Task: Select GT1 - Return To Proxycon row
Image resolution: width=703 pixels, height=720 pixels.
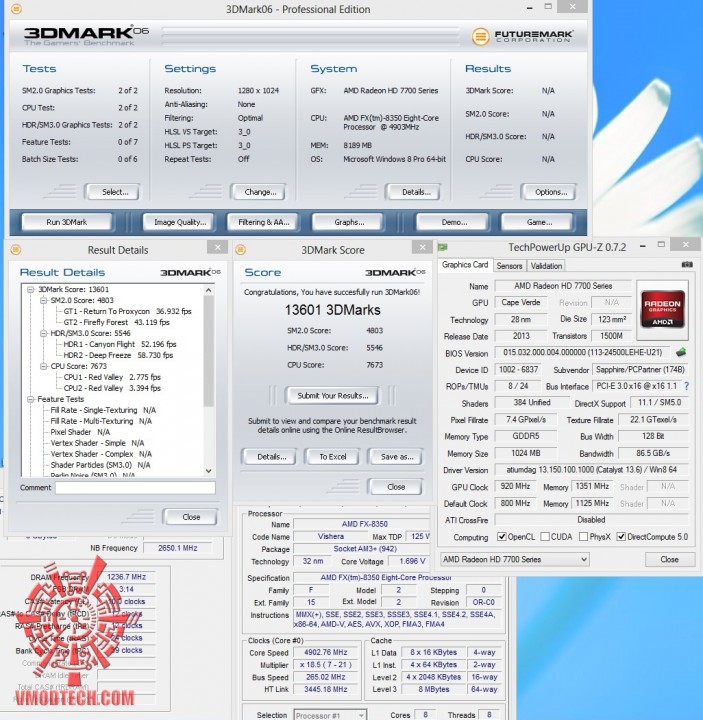Action: pyautogui.click(x=127, y=311)
